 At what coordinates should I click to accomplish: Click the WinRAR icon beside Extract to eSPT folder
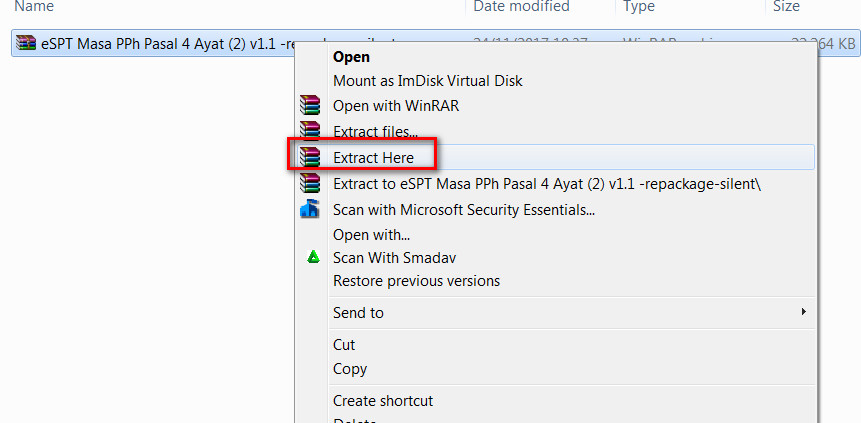tap(310, 183)
